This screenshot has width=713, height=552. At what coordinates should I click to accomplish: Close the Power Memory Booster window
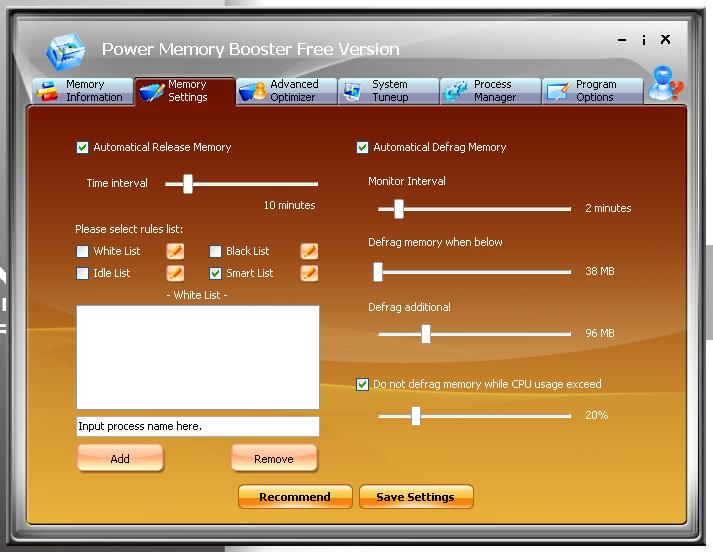[x=665, y=40]
